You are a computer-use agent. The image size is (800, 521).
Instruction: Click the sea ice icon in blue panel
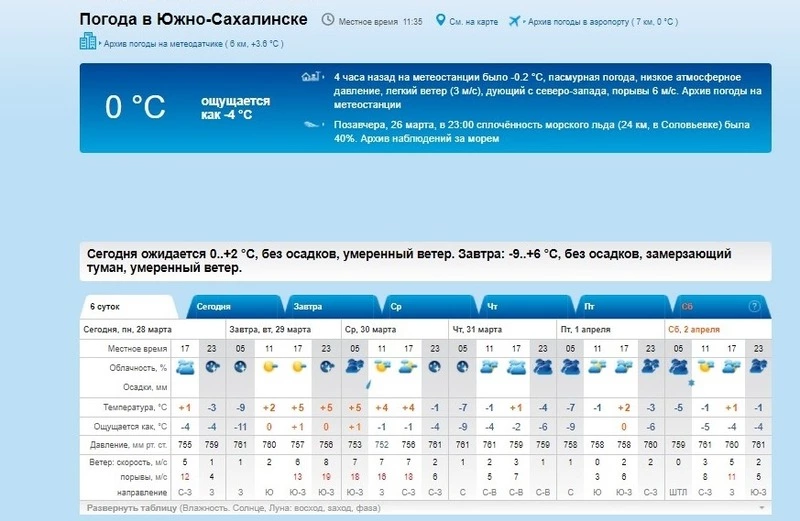click(311, 125)
